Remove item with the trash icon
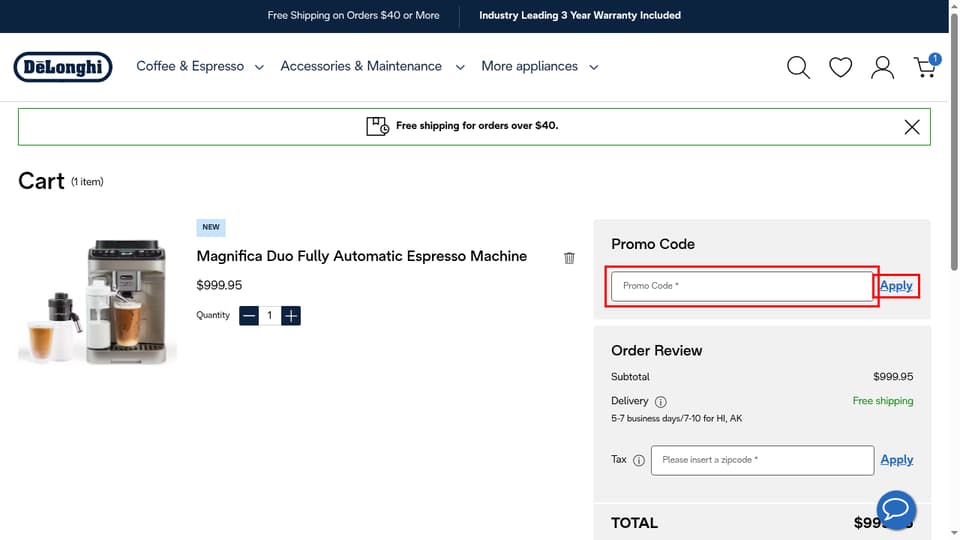Screen dimensions: 960x540 pyautogui.click(x=569, y=258)
